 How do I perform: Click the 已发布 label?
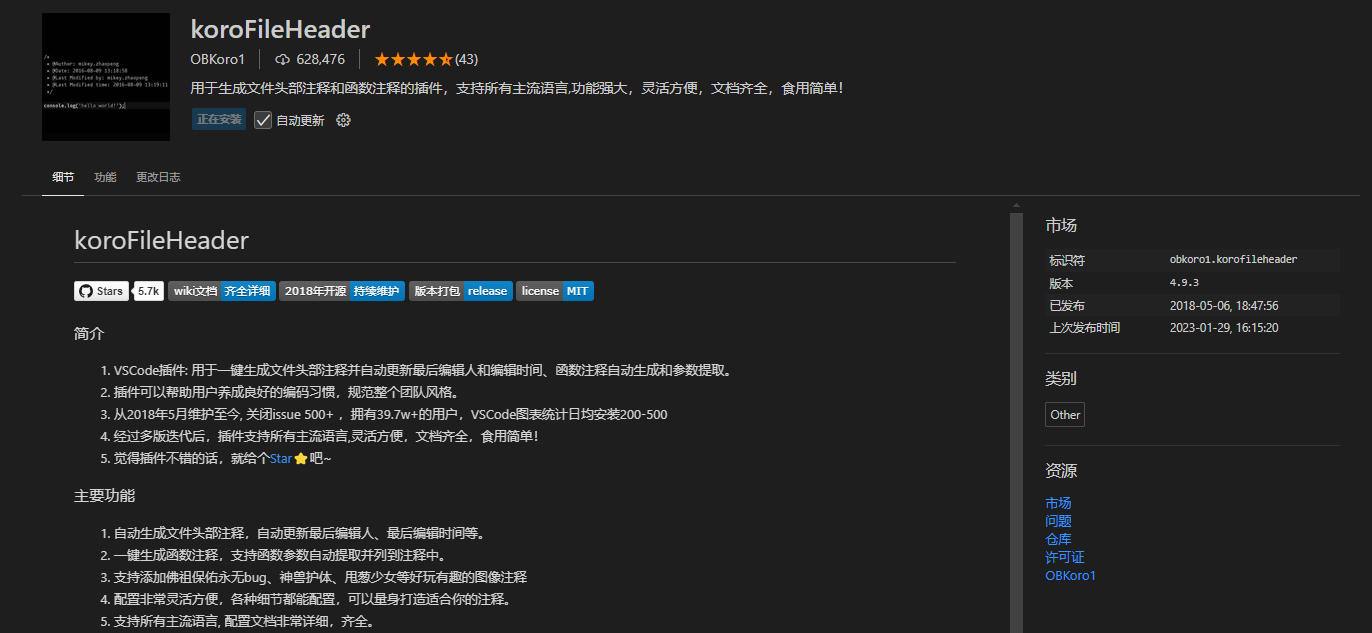(x=1067, y=306)
